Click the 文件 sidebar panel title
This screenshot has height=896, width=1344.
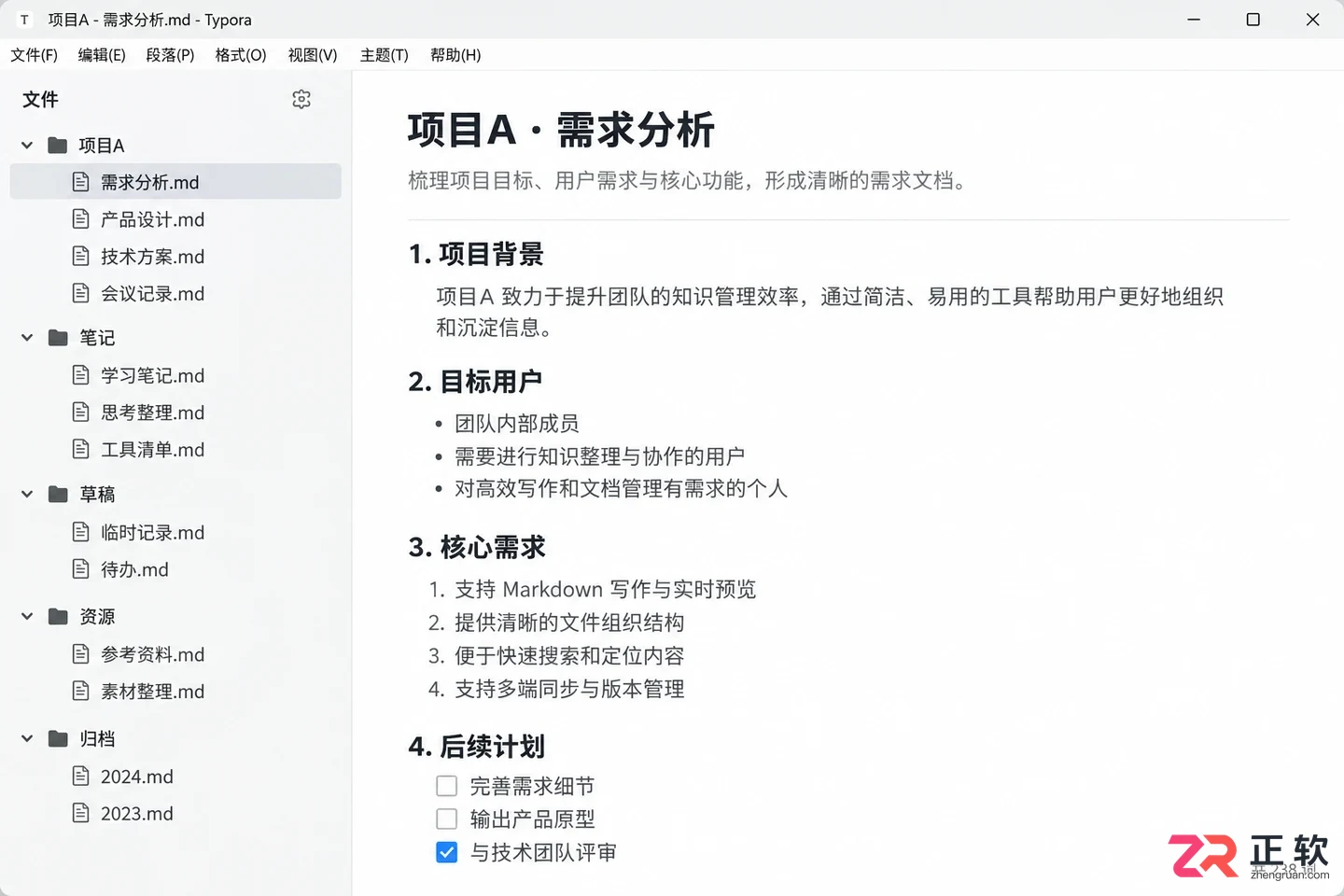click(40, 99)
